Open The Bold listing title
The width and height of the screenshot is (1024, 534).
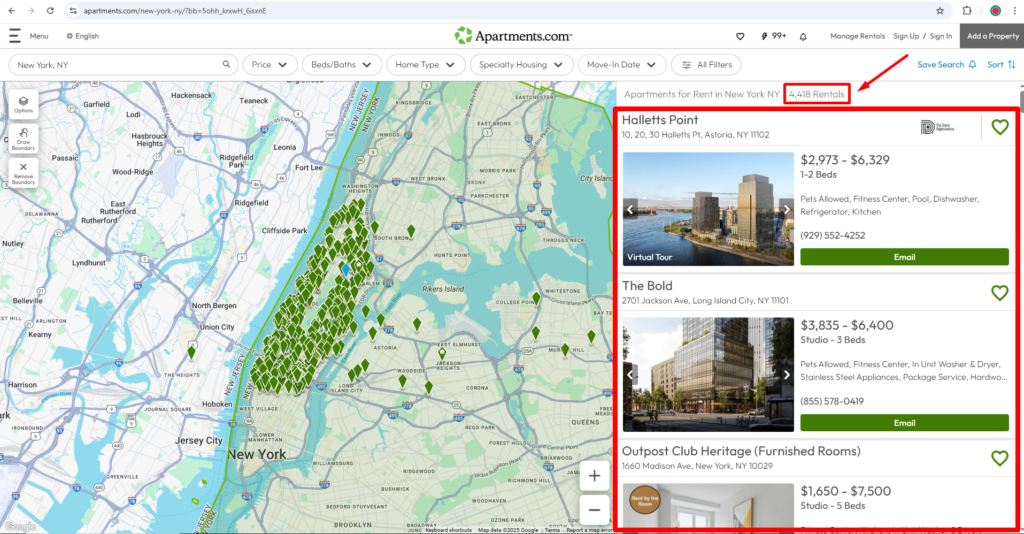tap(647, 286)
